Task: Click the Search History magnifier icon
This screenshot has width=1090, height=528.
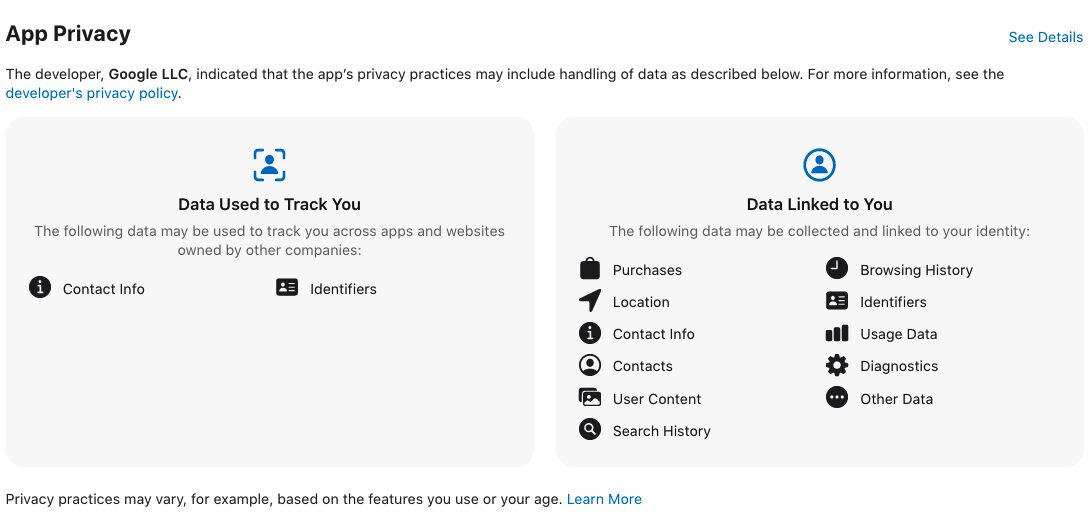Action: click(589, 429)
